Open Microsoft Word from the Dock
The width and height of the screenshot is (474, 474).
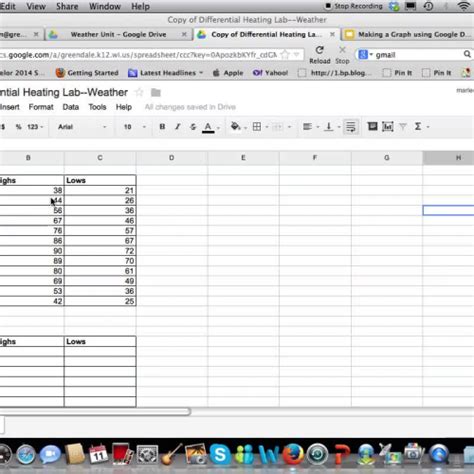pos(269,454)
